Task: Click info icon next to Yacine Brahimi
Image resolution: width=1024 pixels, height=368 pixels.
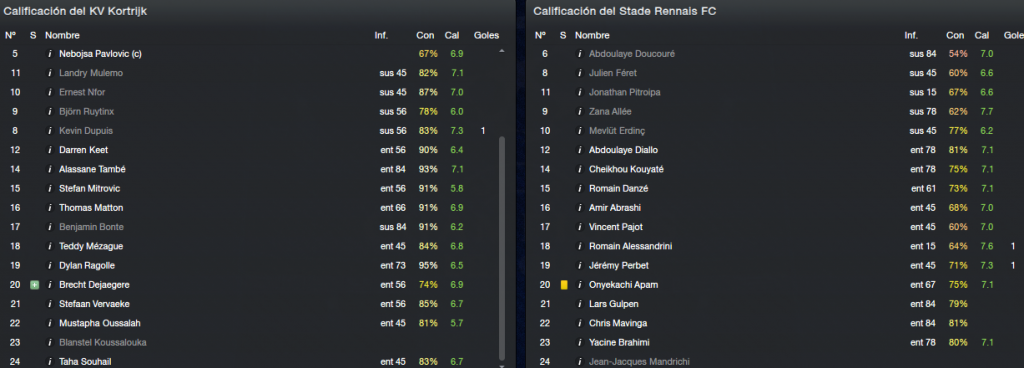Action: coord(580,342)
